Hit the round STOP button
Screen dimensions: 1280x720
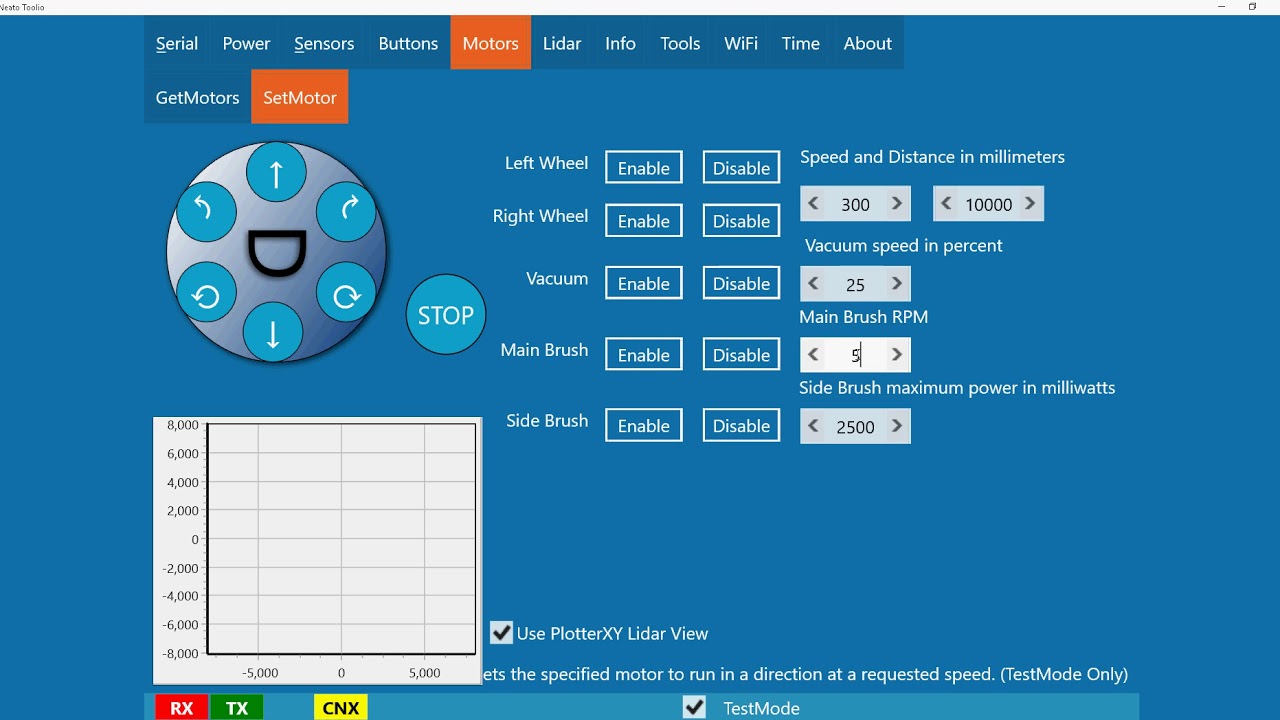(446, 314)
